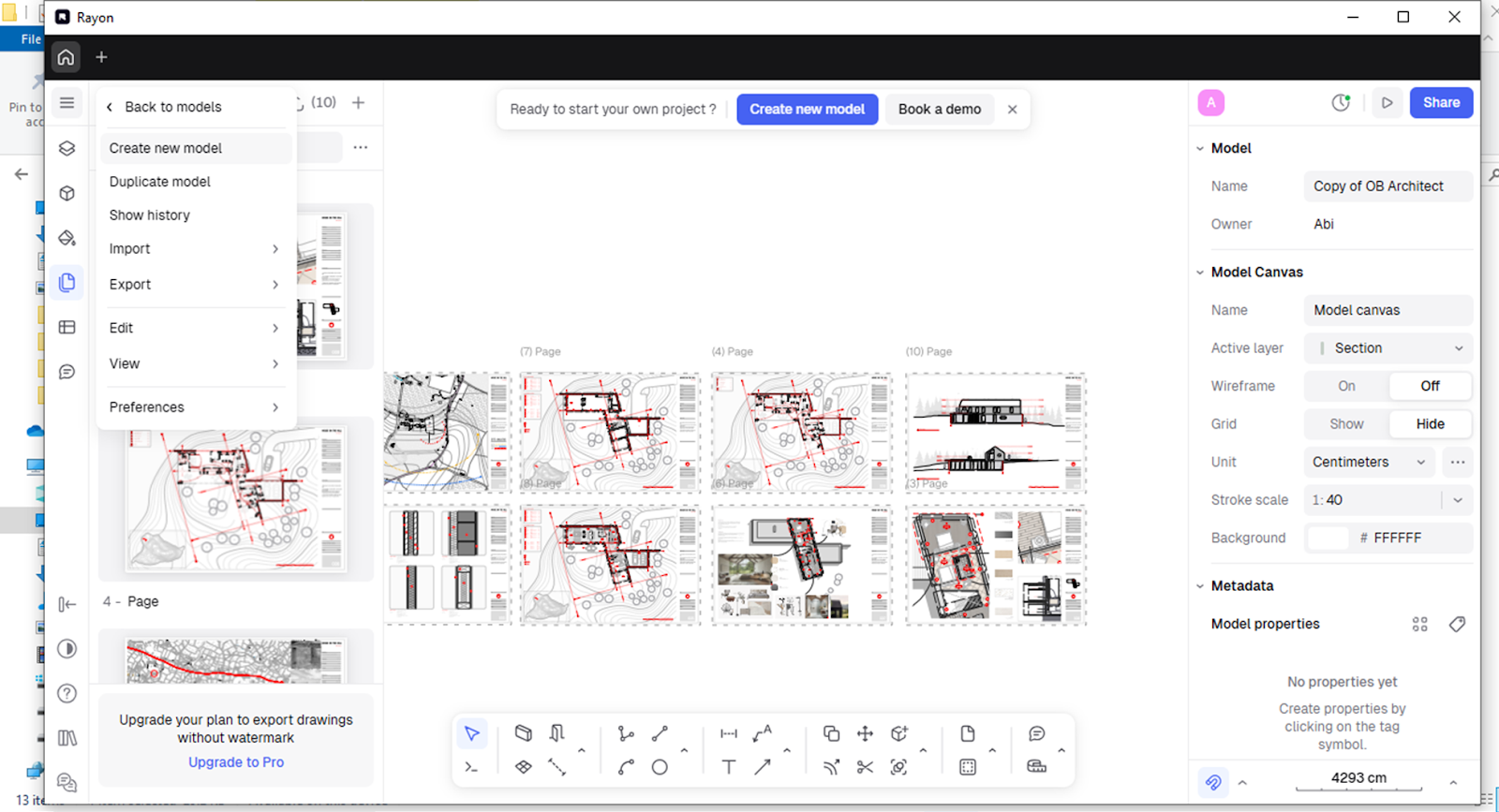Image resolution: width=1499 pixels, height=812 pixels.
Task: Select the arrow annotation tool
Action: pos(763,767)
